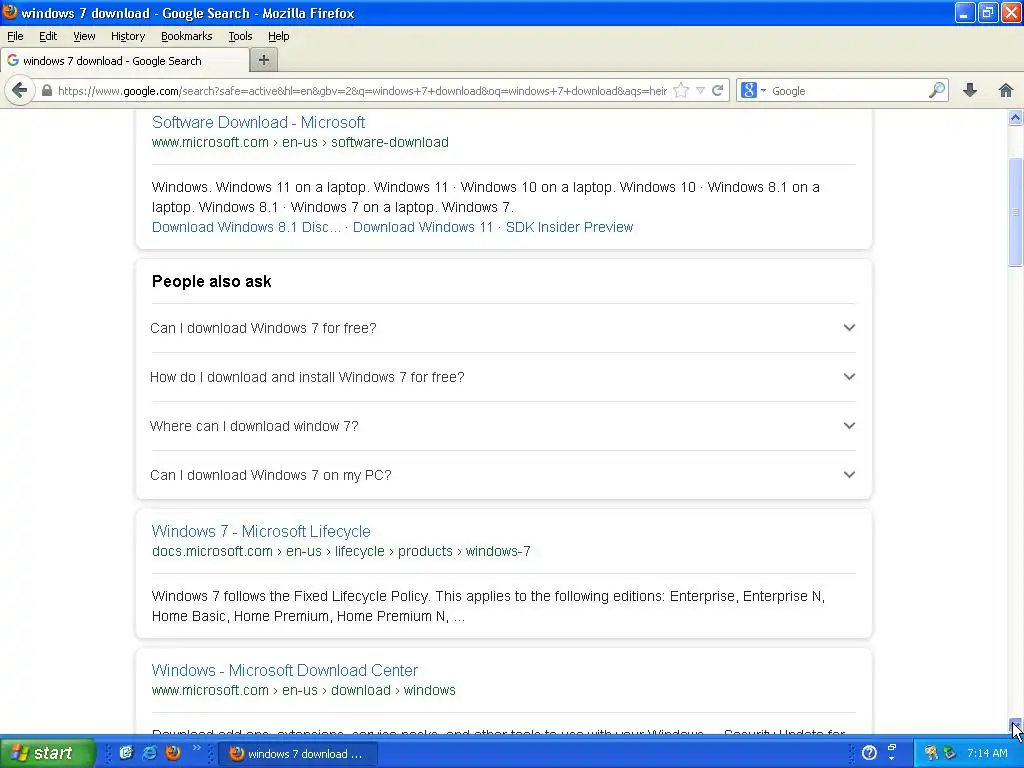
Task: Open the URL history dropdown arrow
Action: pos(700,91)
